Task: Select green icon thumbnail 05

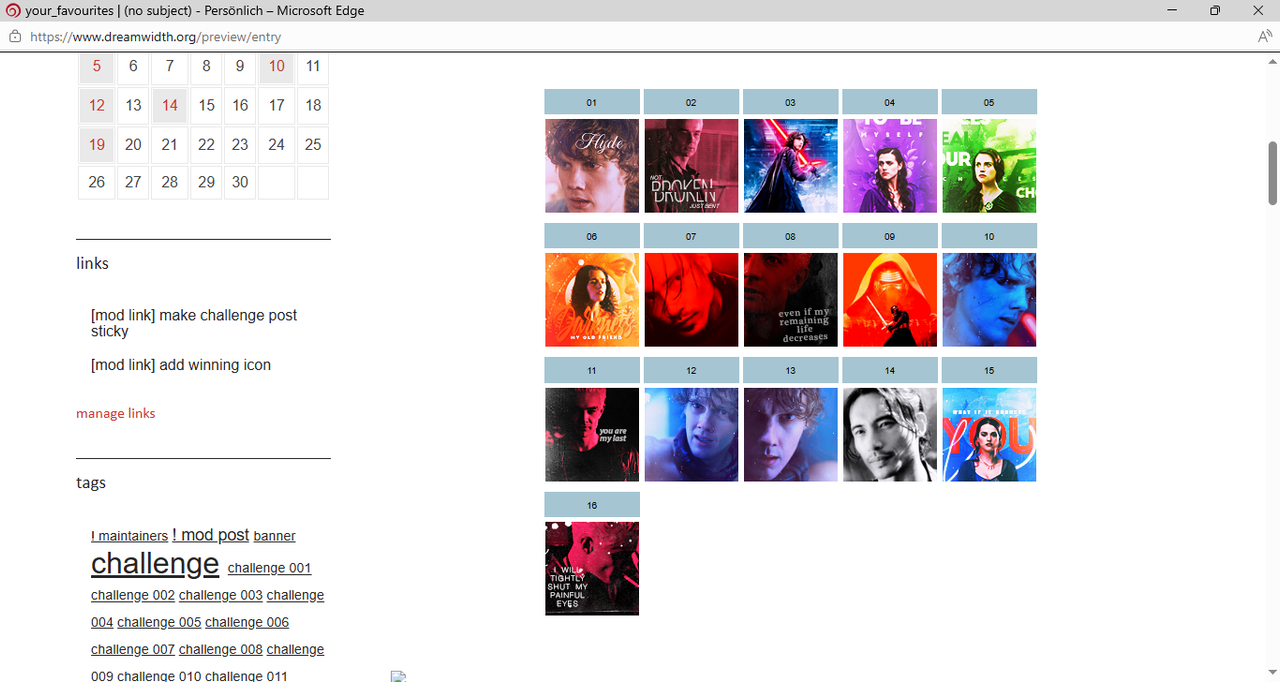Action: click(x=989, y=166)
